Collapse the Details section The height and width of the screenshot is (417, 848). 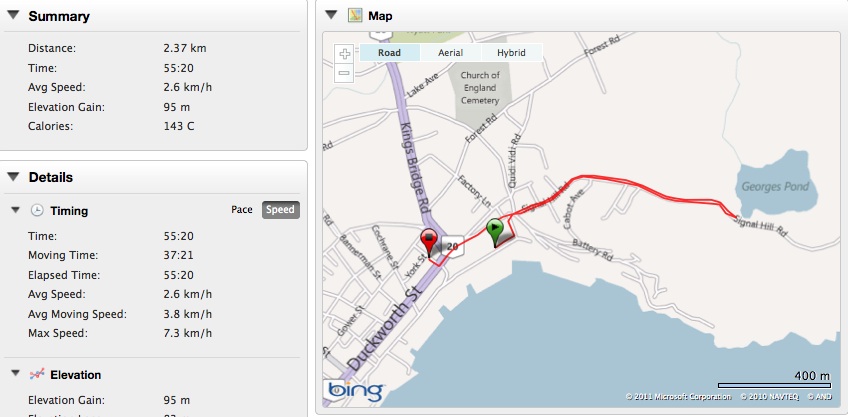point(13,177)
